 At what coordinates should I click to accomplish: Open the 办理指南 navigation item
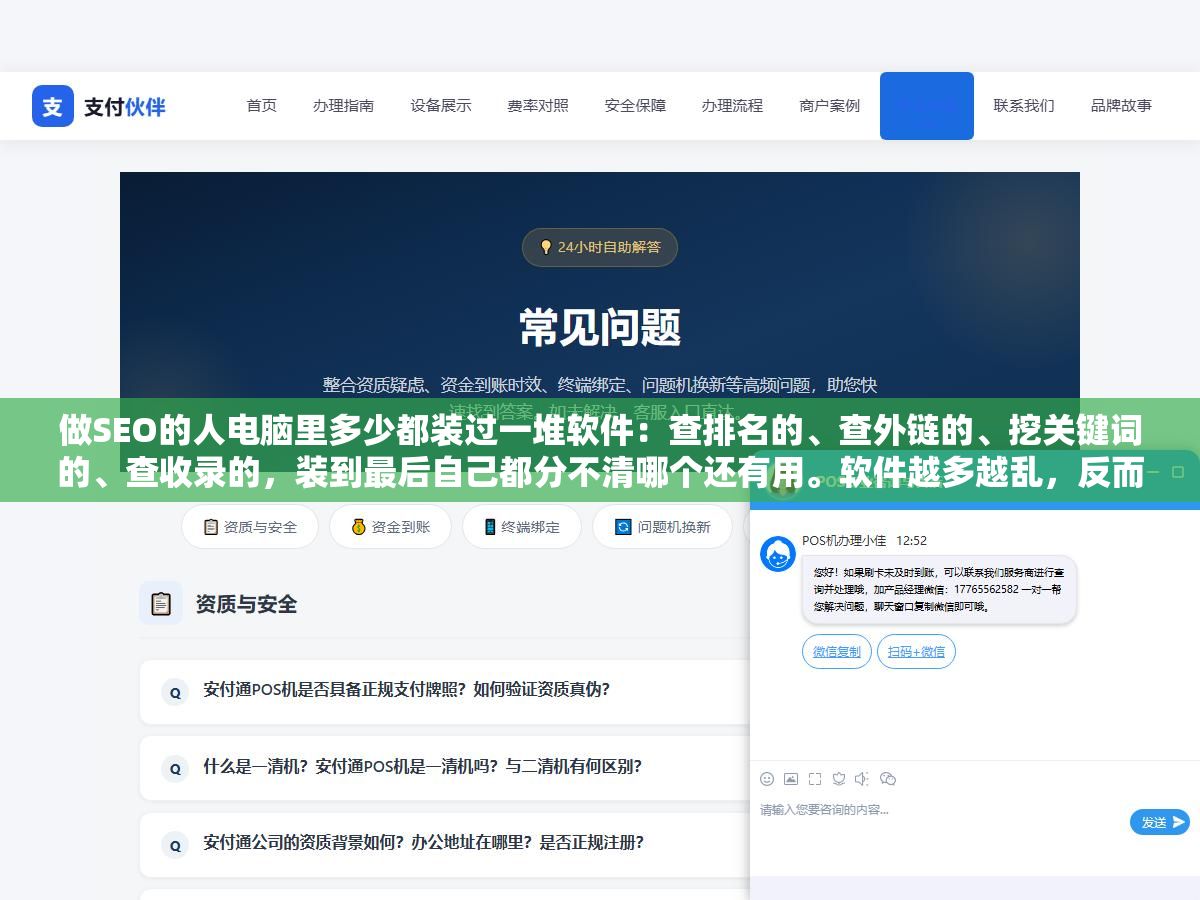pyautogui.click(x=343, y=105)
